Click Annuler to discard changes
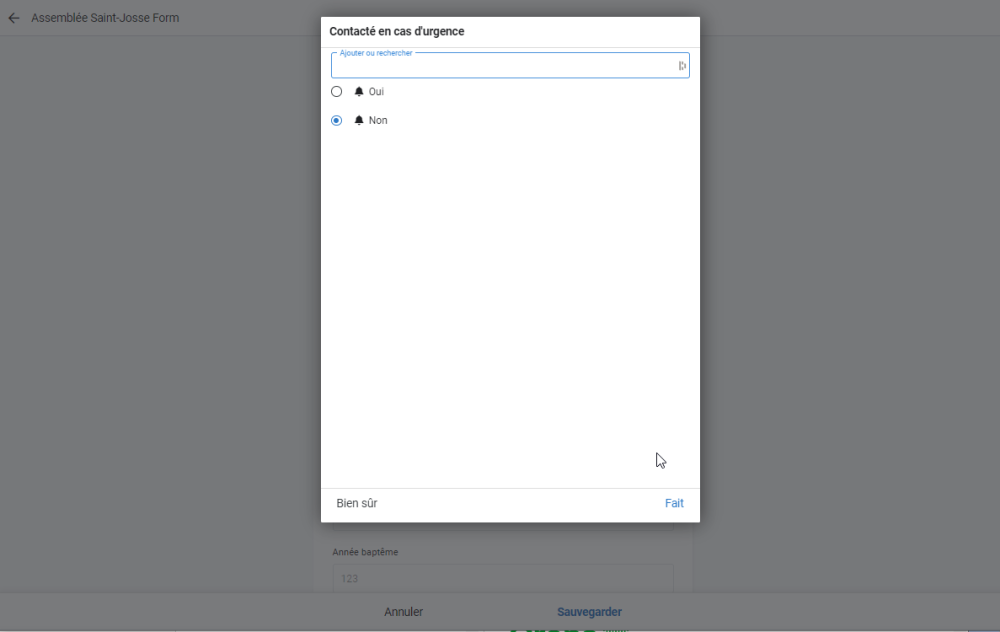 tap(403, 611)
